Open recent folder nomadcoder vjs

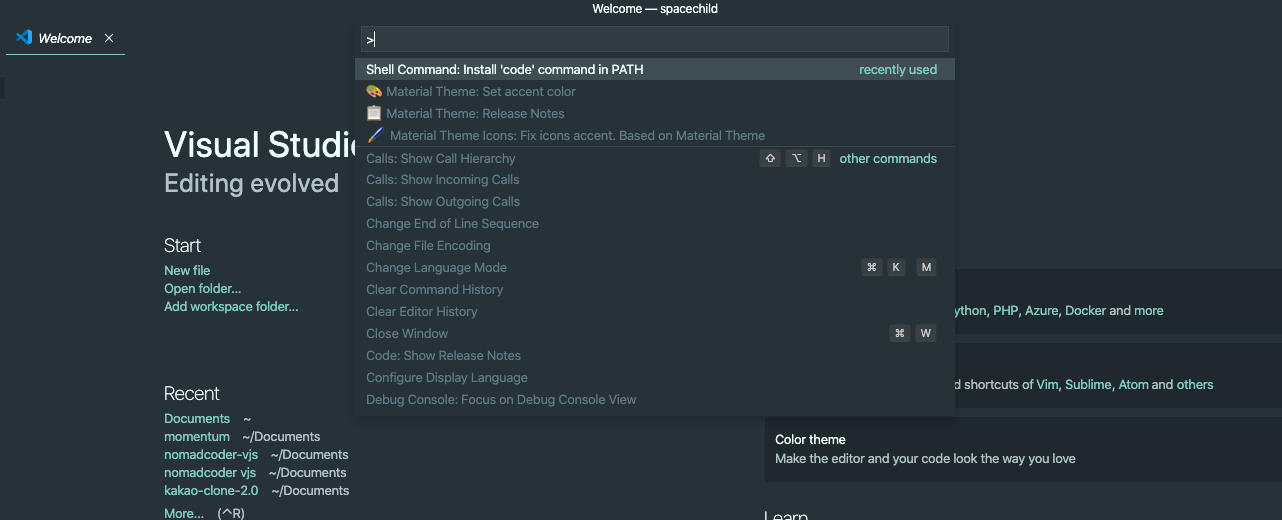[x=210, y=472]
